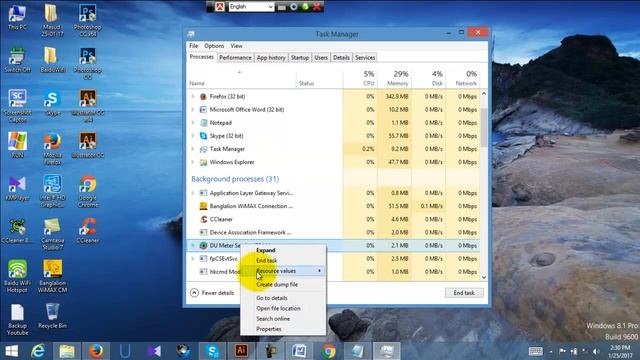
Task: Click the volume icon in system tray
Action: 596,351
